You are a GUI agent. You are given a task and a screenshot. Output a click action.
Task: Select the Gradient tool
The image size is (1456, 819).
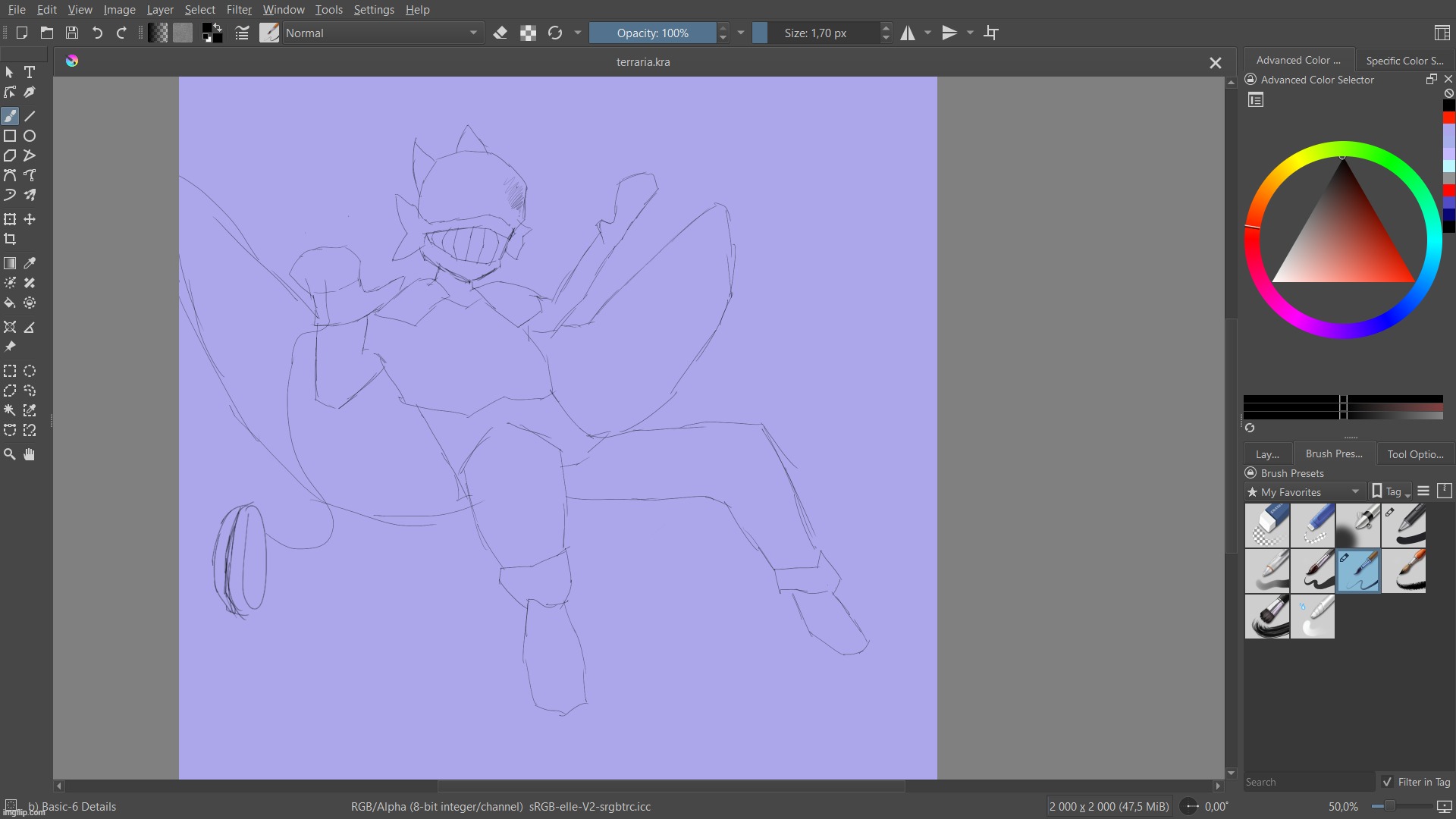10,263
